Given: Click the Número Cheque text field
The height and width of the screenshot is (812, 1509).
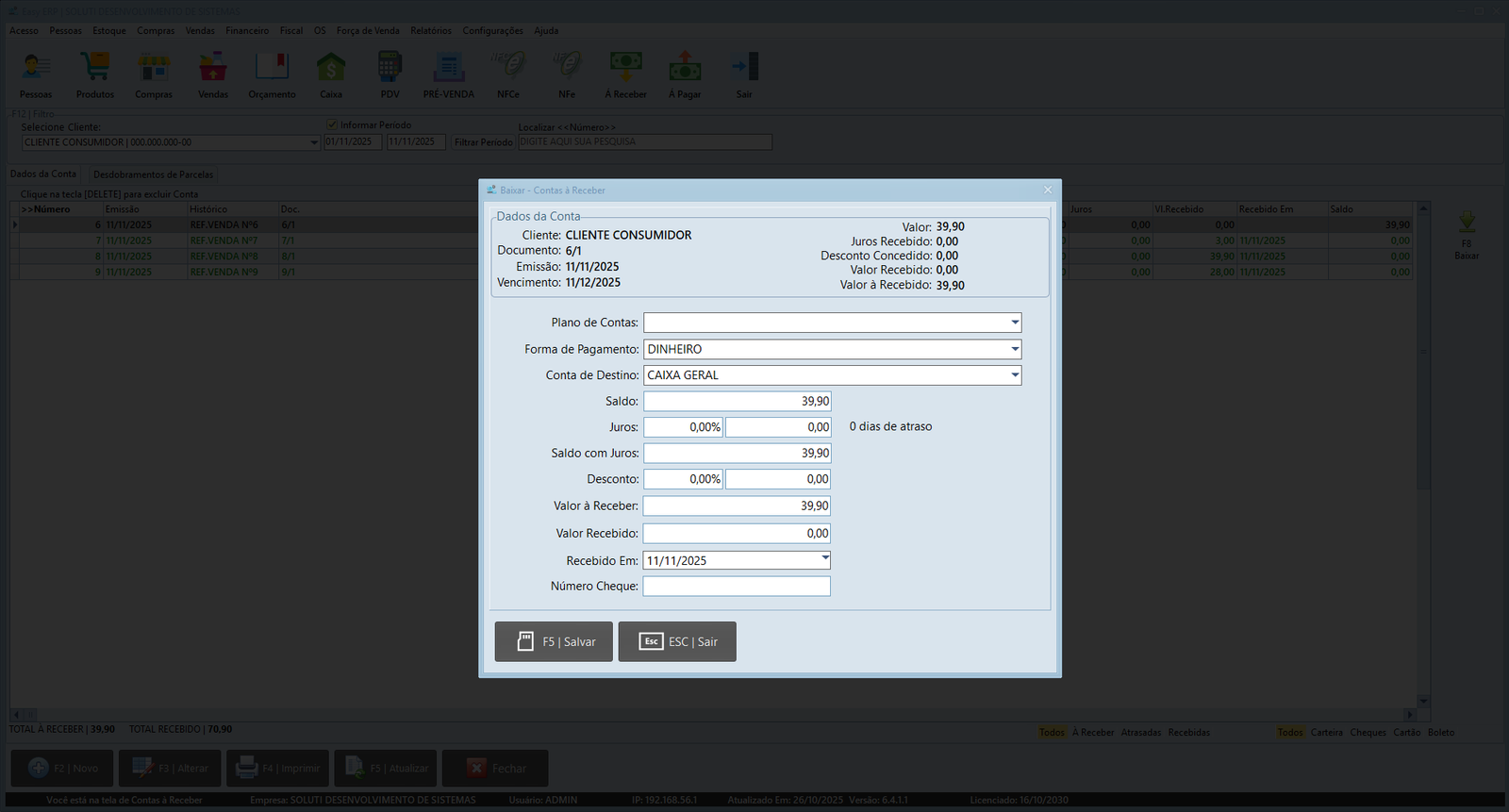Looking at the screenshot, I should tap(737, 587).
